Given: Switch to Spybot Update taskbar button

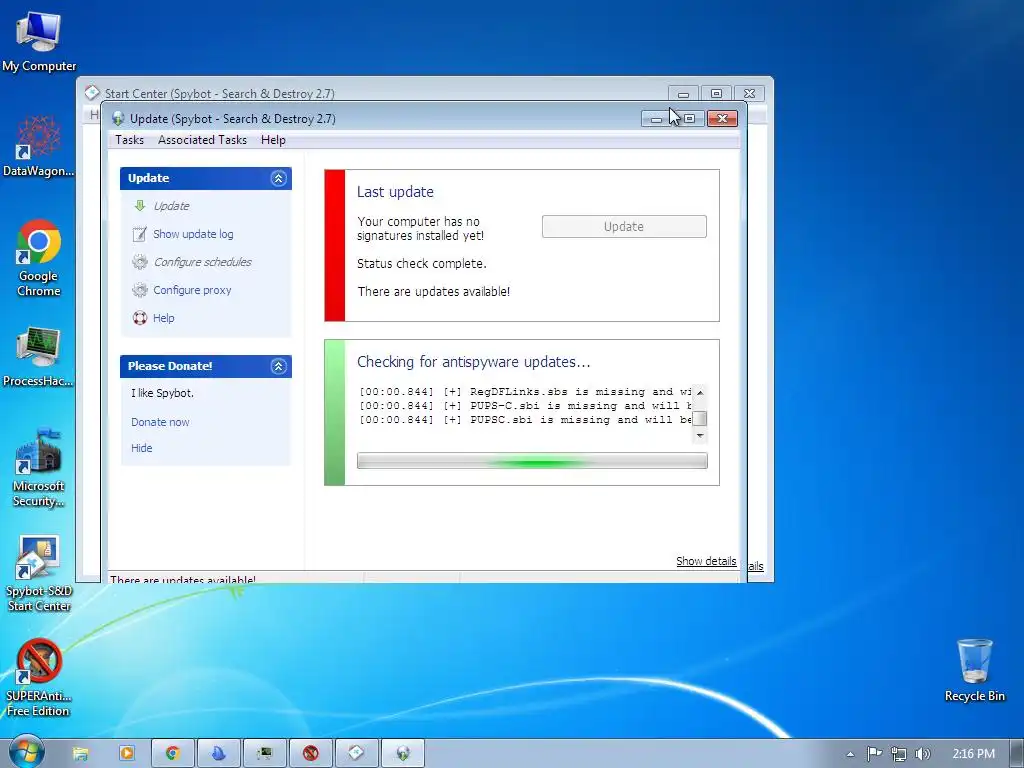Looking at the screenshot, I should (403, 754).
